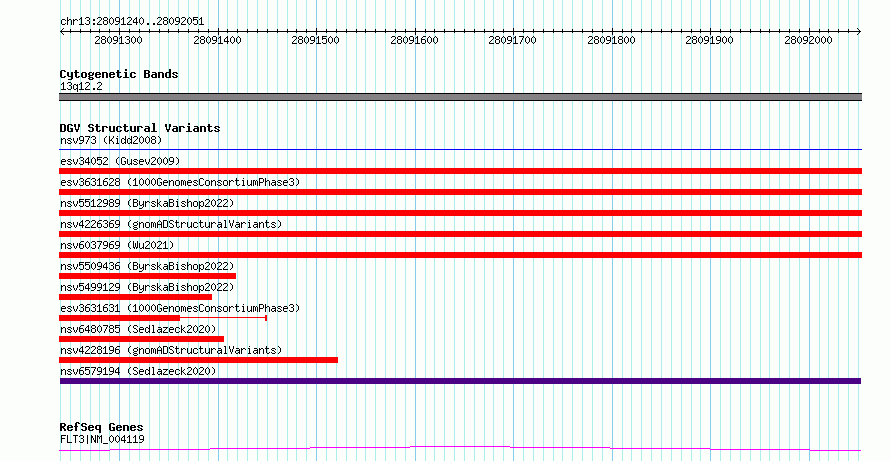Click the right arrow of the ruler
Image resolution: width=890 pixels, height=461 pixels.
click(x=859, y=31)
